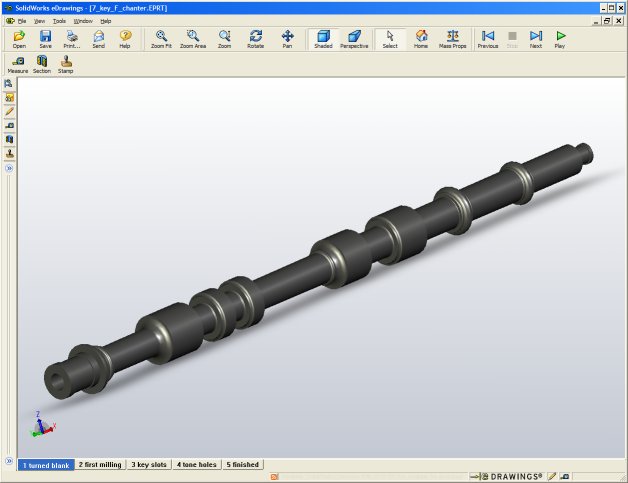Screen dimensions: 628x483
Task: Click the Open file icon
Action: (19, 38)
